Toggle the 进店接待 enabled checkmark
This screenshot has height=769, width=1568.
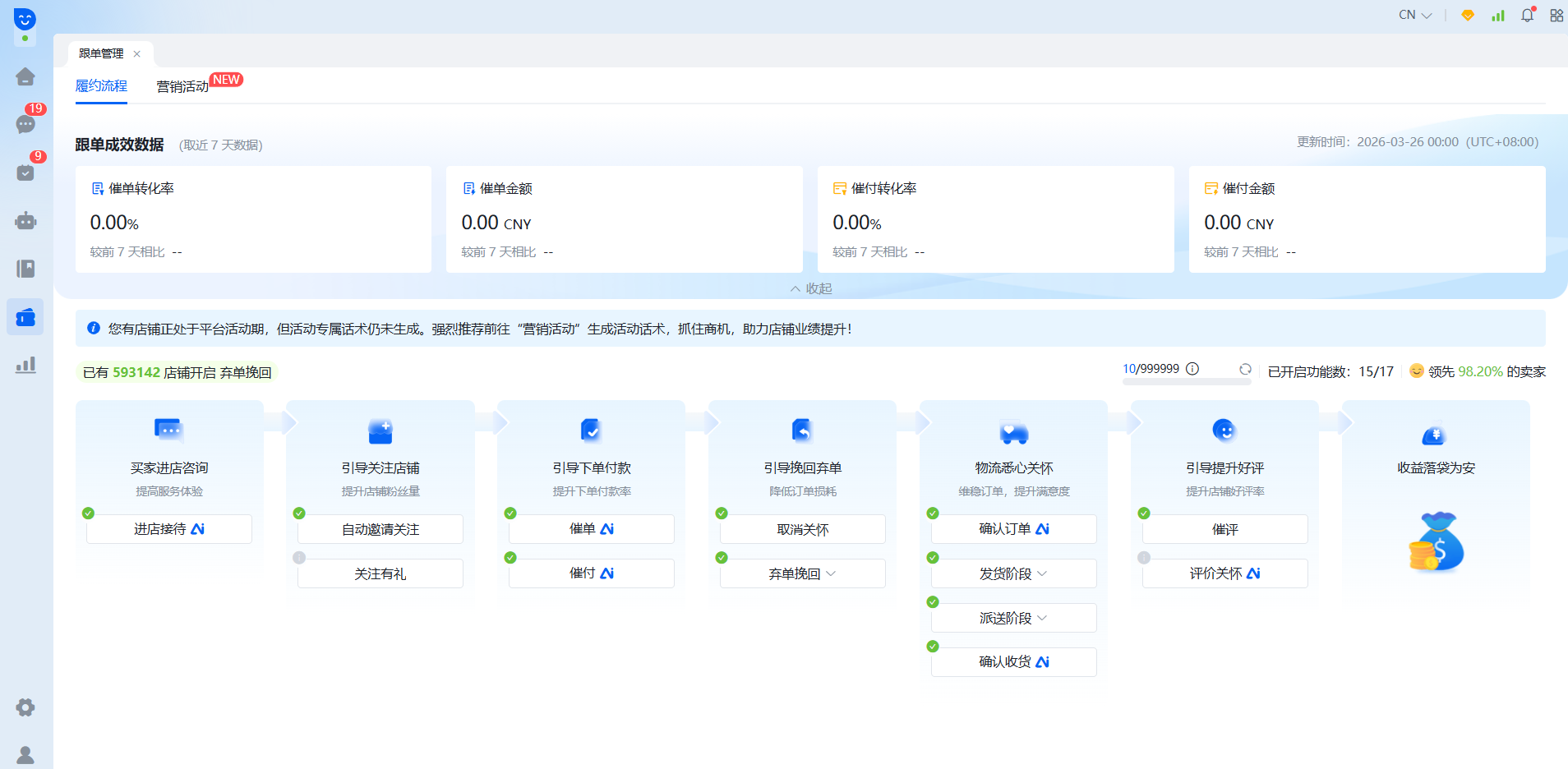pyautogui.click(x=88, y=513)
